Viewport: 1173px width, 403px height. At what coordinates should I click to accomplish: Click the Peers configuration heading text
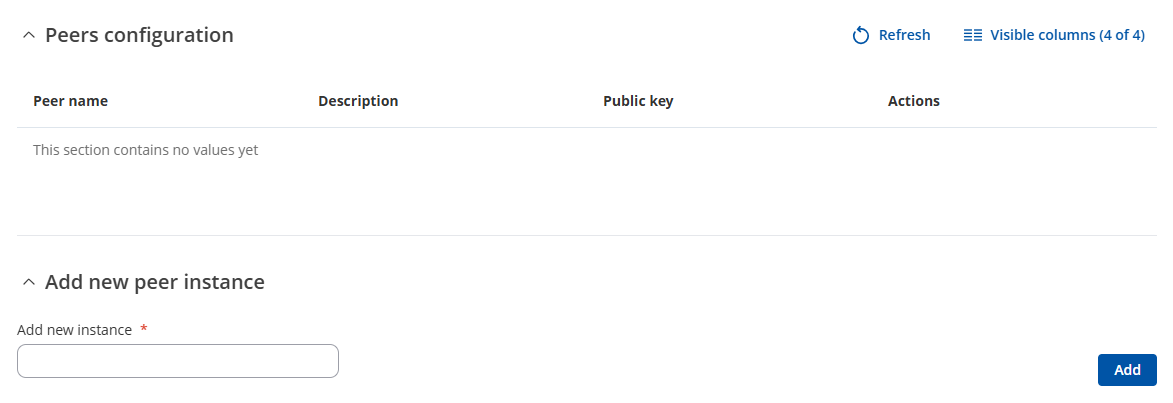tap(139, 35)
